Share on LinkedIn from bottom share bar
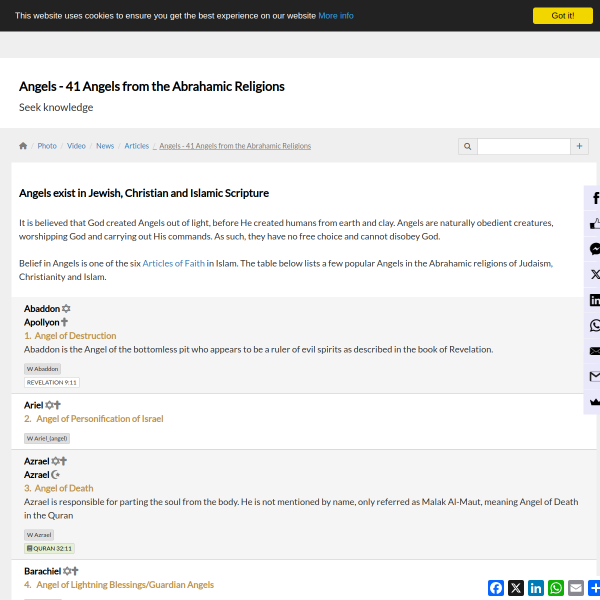 [536, 588]
